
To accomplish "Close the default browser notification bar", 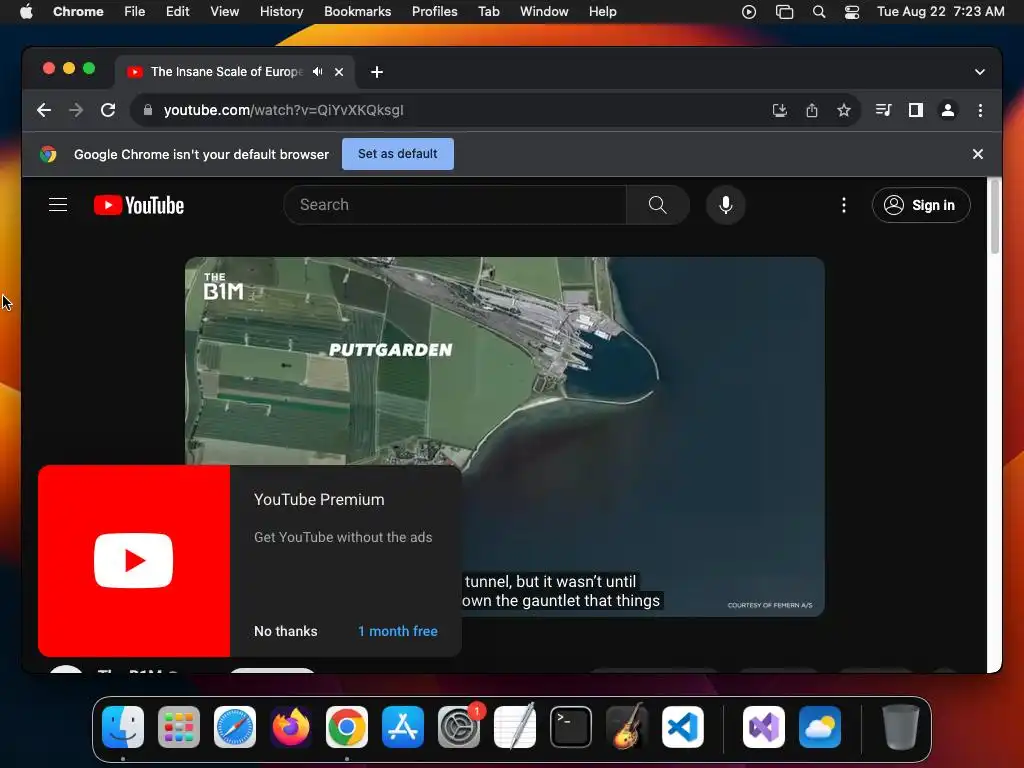I will [x=978, y=154].
